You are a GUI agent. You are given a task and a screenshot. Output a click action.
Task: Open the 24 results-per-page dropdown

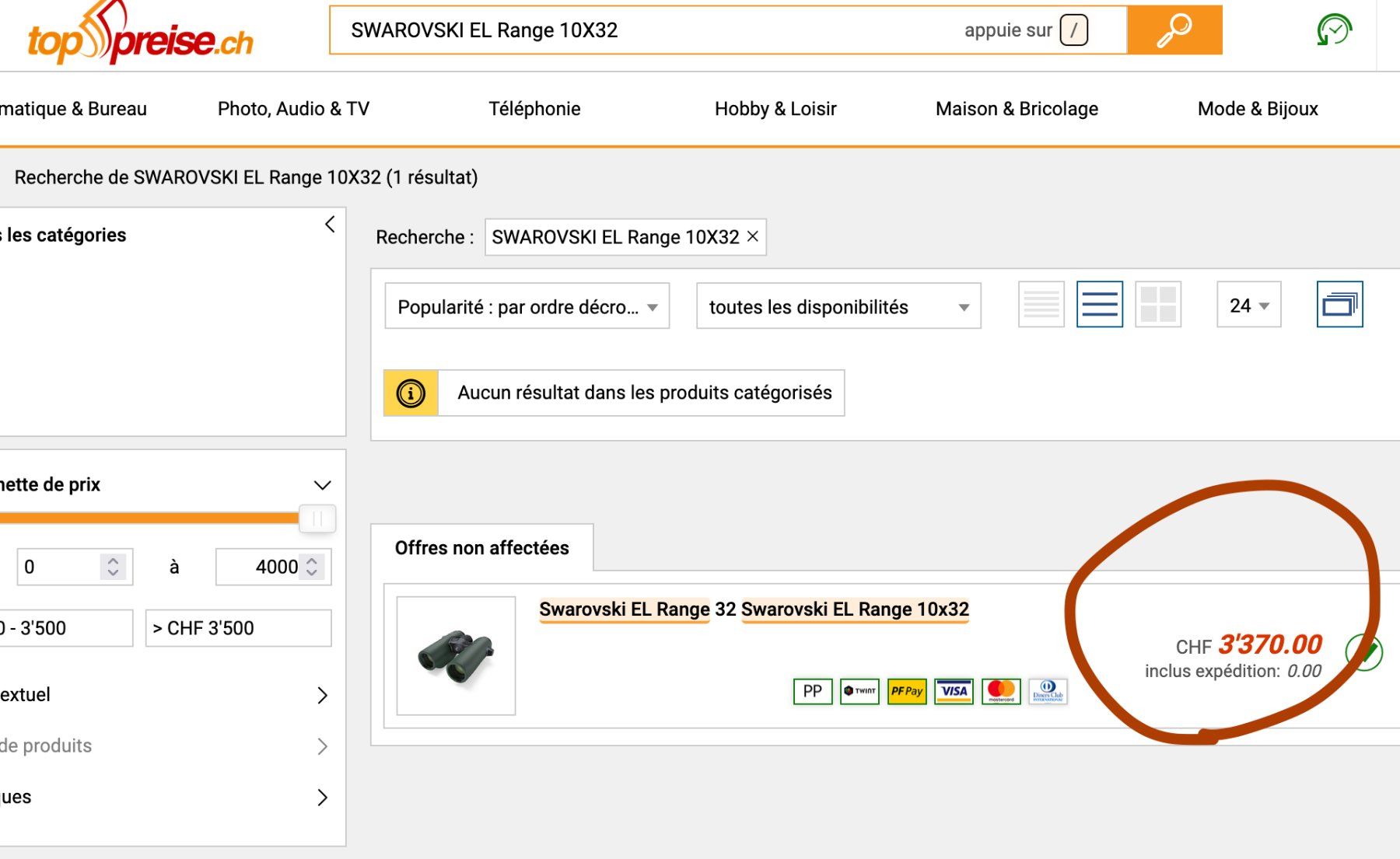pos(1248,306)
